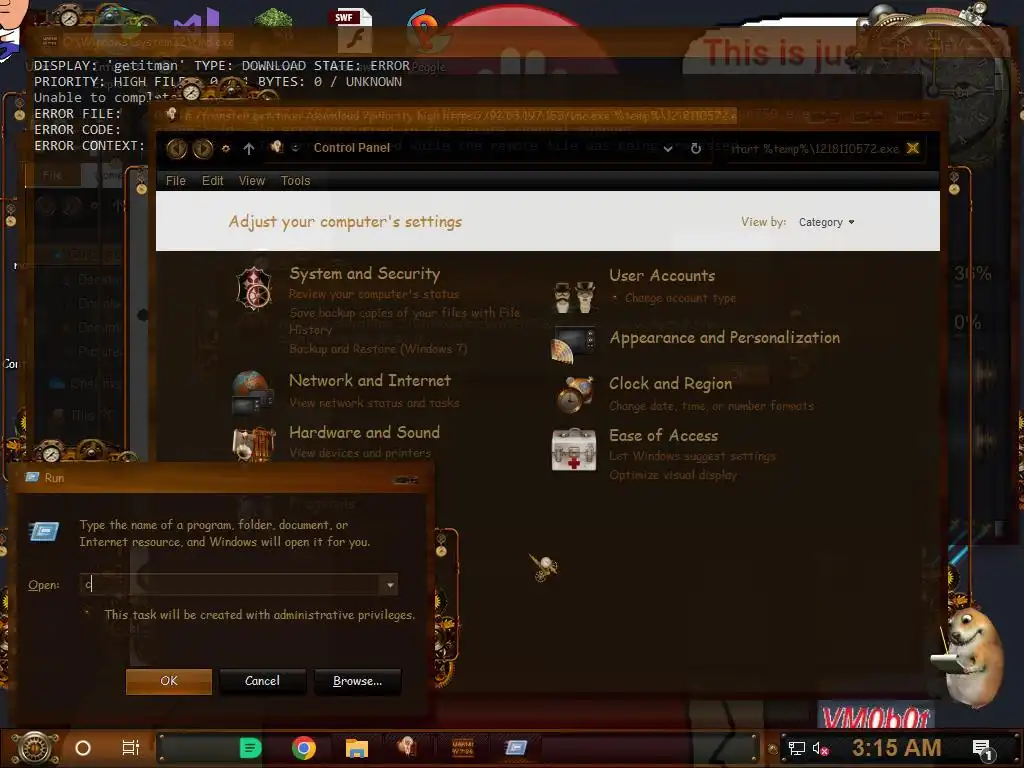
Task: Open the Network and Internet globe icon
Action: 252,392
